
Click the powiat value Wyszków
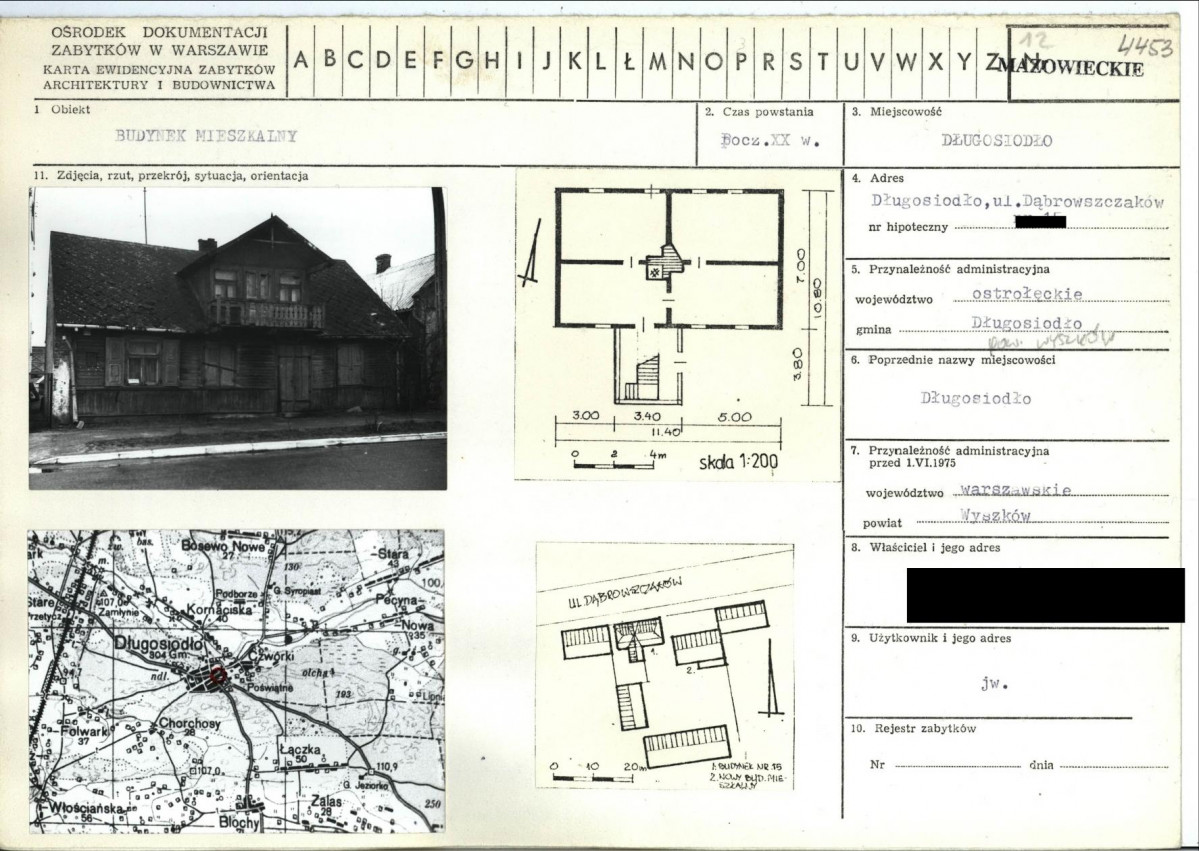point(995,515)
